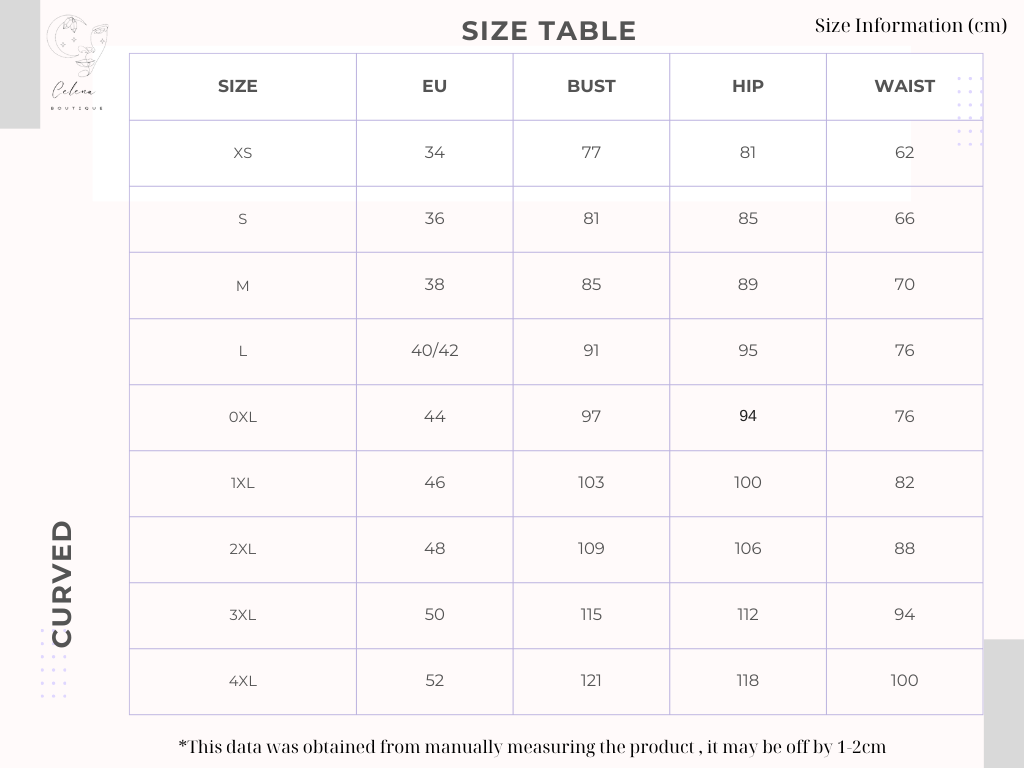1024x768 pixels.
Task: Select the EU column header
Action: [x=434, y=86]
